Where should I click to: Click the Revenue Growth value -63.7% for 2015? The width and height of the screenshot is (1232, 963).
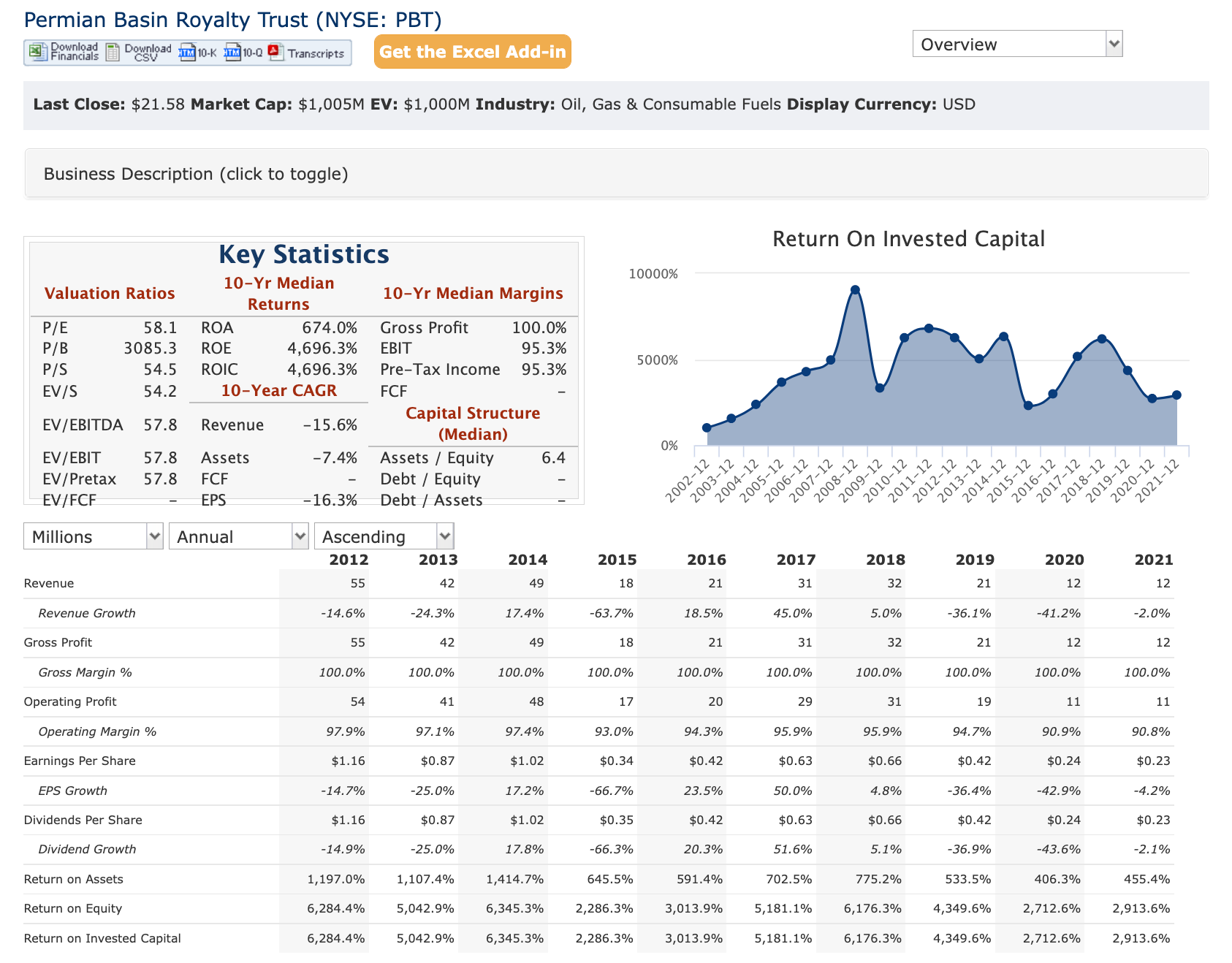point(611,613)
